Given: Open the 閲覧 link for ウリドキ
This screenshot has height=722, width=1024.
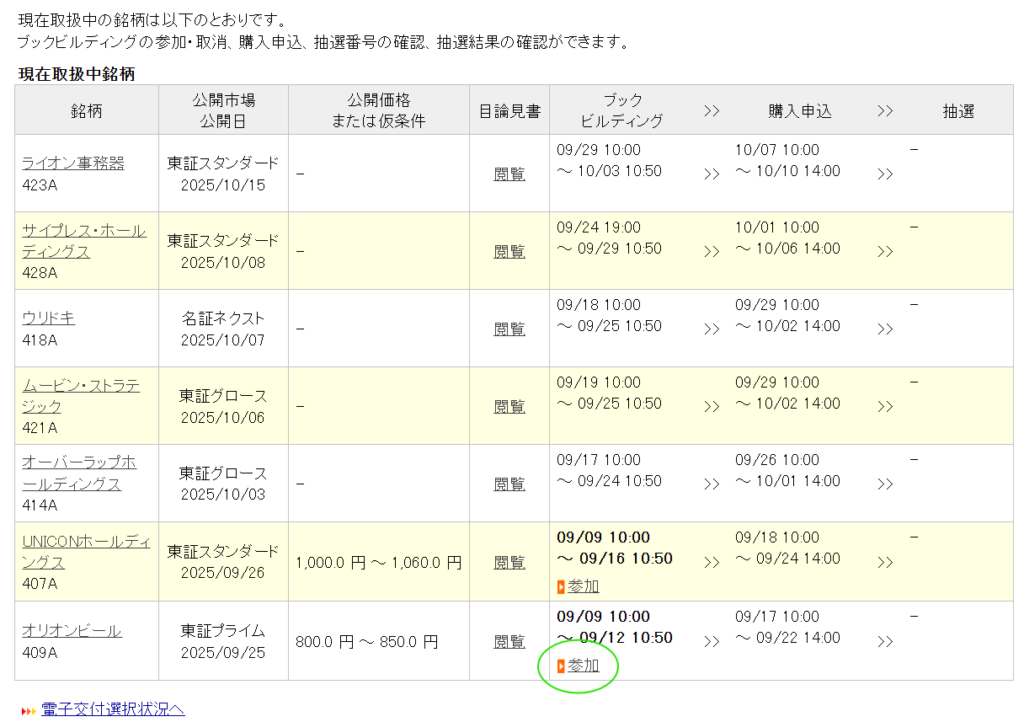Looking at the screenshot, I should point(509,329).
